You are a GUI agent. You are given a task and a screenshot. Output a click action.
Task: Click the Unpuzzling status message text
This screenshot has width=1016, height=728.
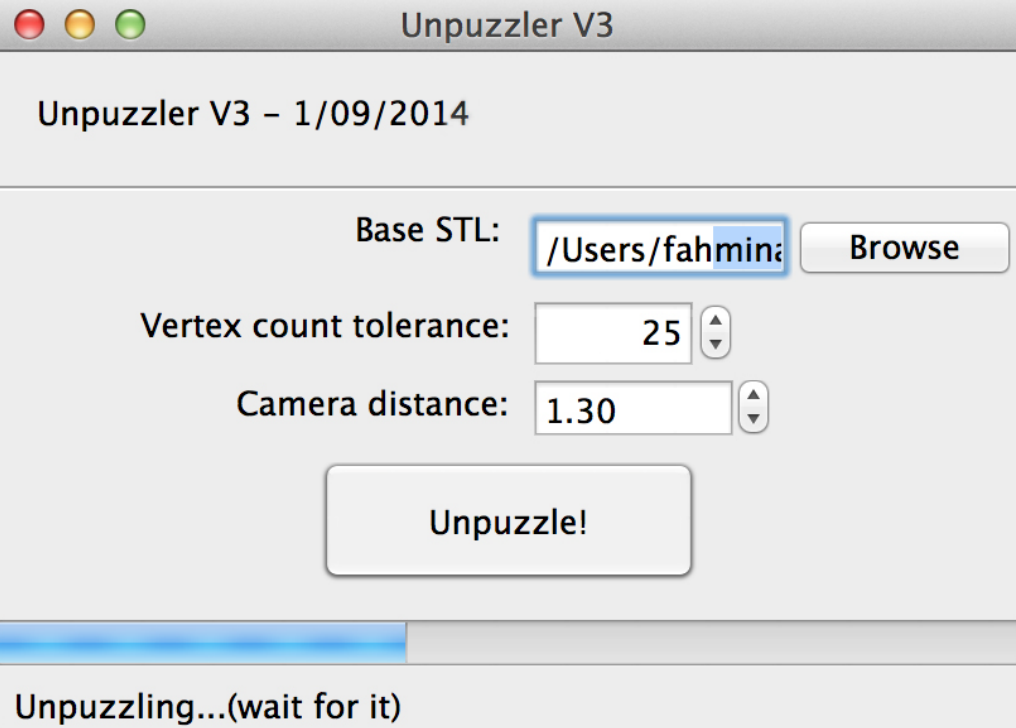(208, 706)
